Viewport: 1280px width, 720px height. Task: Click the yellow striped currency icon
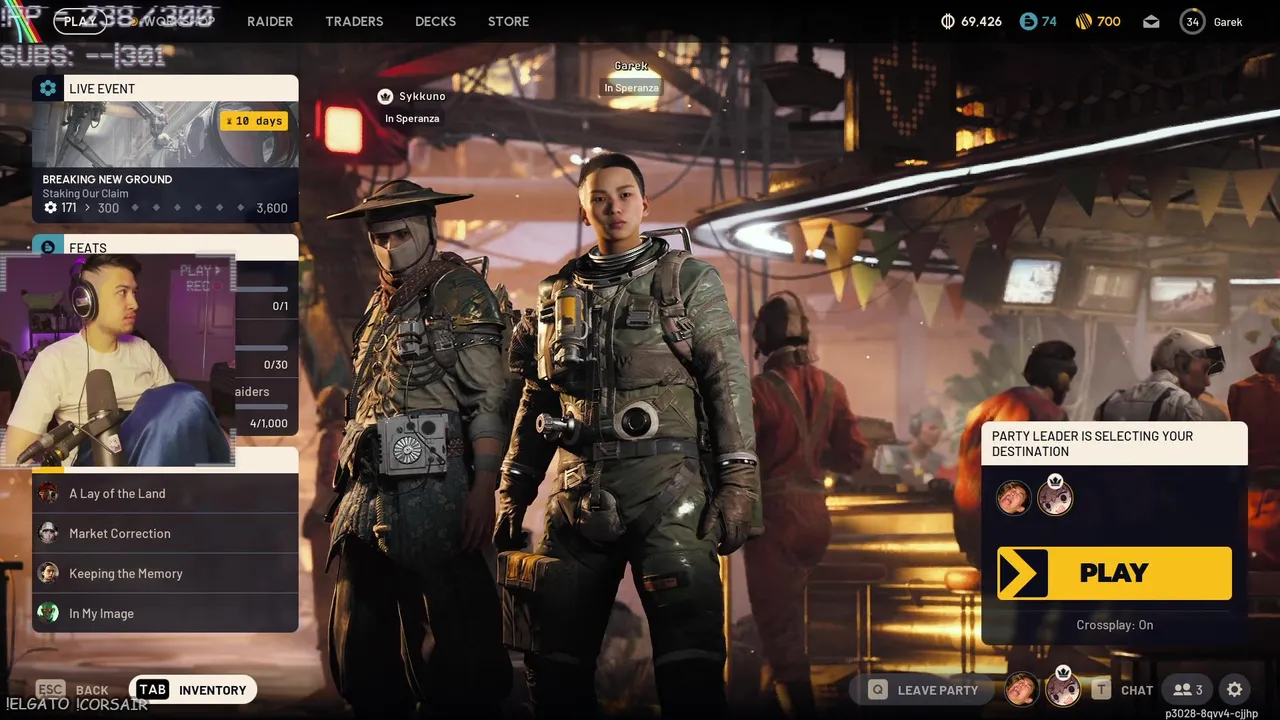1084,21
